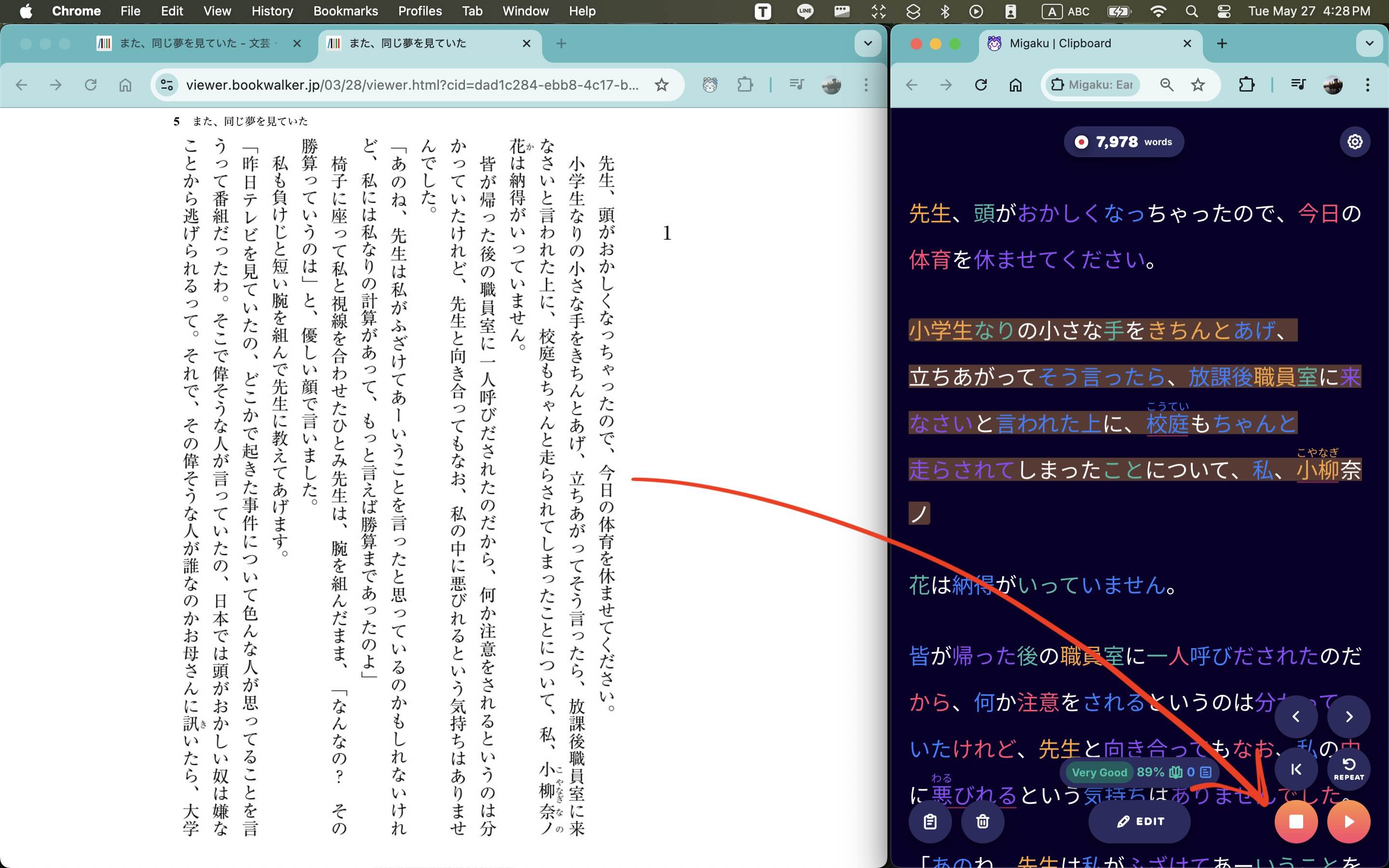Stop recording with the orange stop button
Image resolution: width=1389 pixels, height=868 pixels.
click(x=1296, y=821)
